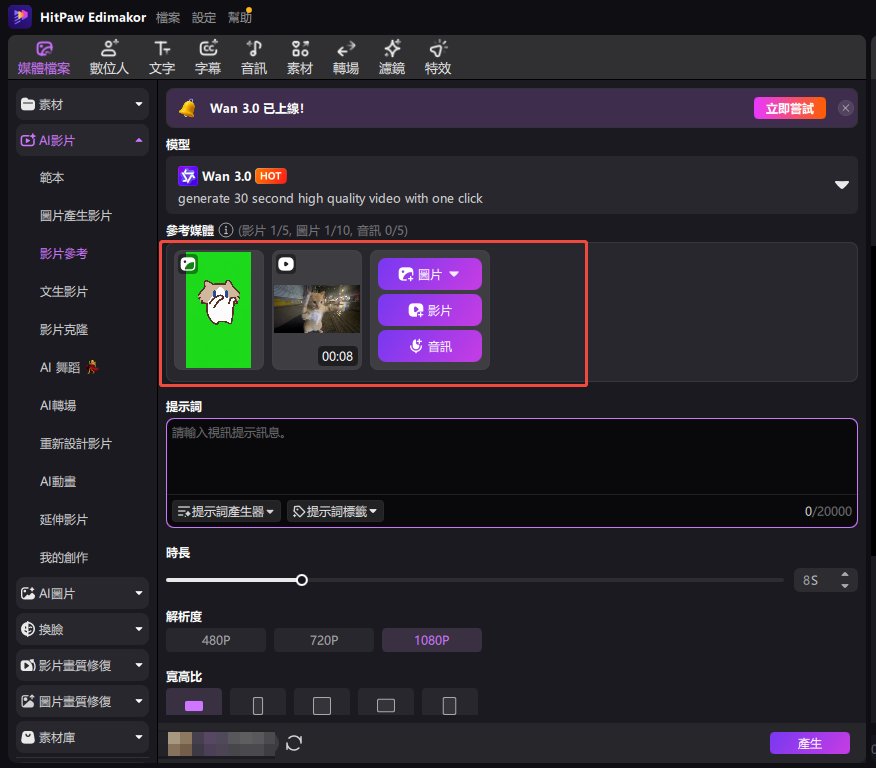The width and height of the screenshot is (876, 768).
Task: Open the 圖片 add image dropdown
Action: click(x=430, y=274)
